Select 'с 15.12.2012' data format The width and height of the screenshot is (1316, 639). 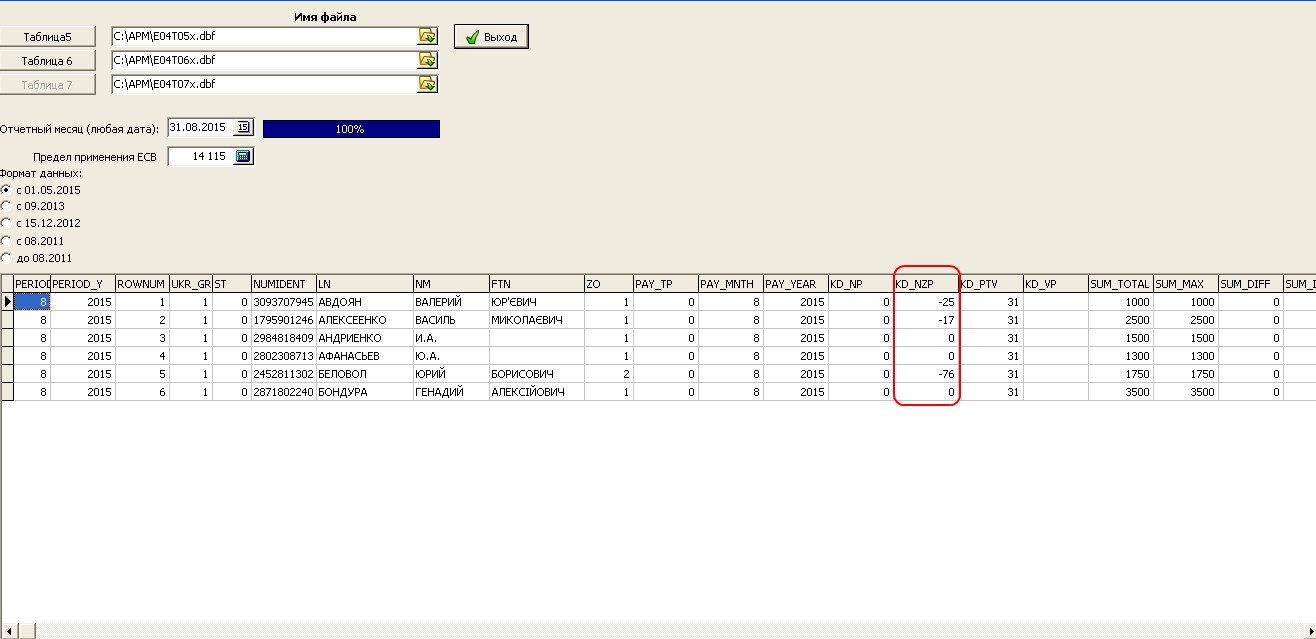click(6, 223)
